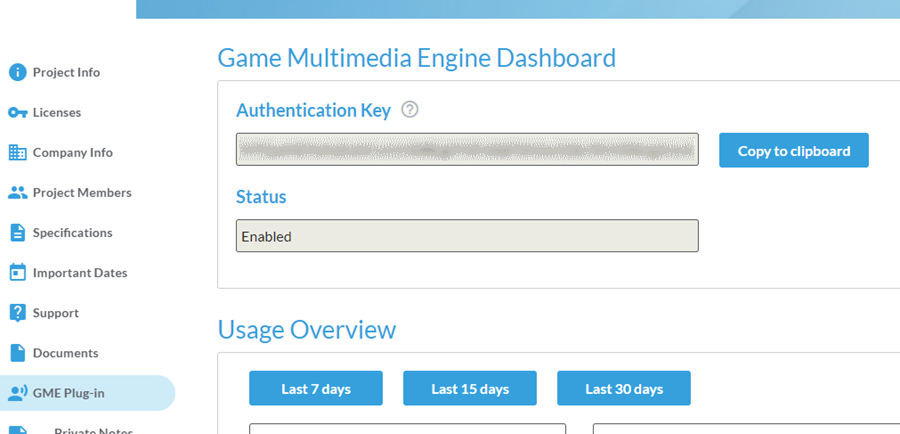The height and width of the screenshot is (434, 900).
Task: Click the Licenses key icon
Action: pos(17,112)
